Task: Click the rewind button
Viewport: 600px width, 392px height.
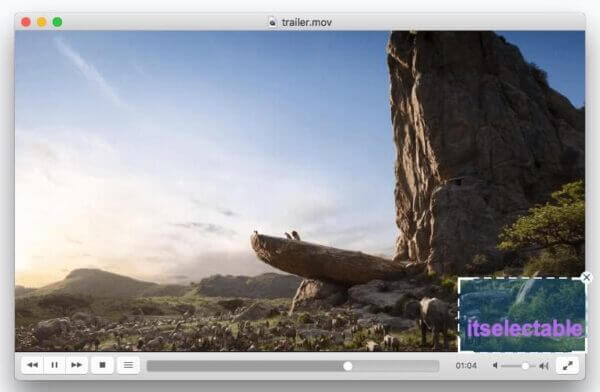Action: click(x=33, y=365)
